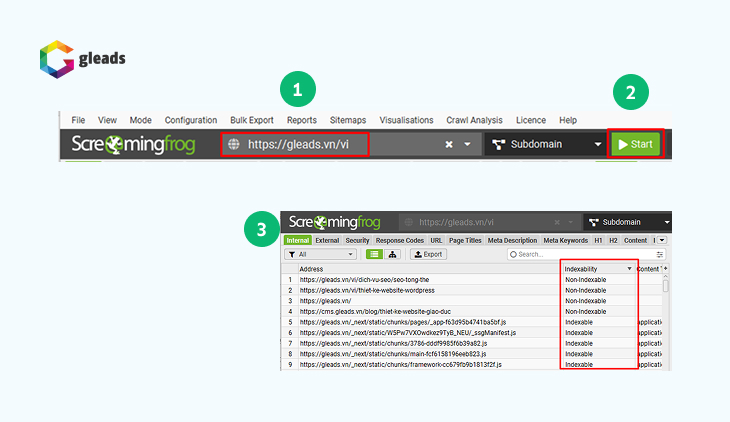Switch to the URL tab
The height and width of the screenshot is (422, 730).
tap(436, 240)
